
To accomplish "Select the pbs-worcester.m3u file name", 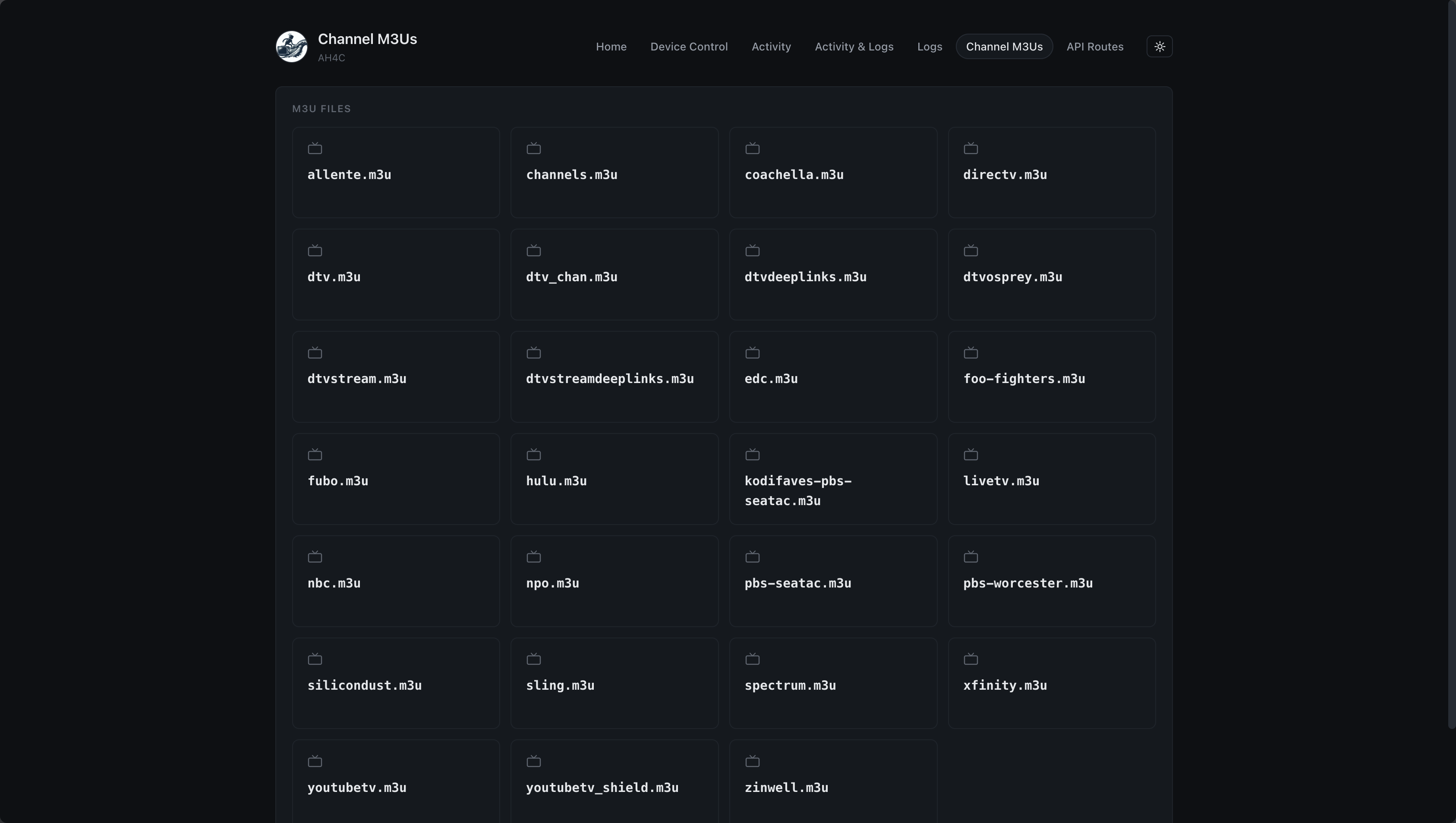I will 1028,583.
